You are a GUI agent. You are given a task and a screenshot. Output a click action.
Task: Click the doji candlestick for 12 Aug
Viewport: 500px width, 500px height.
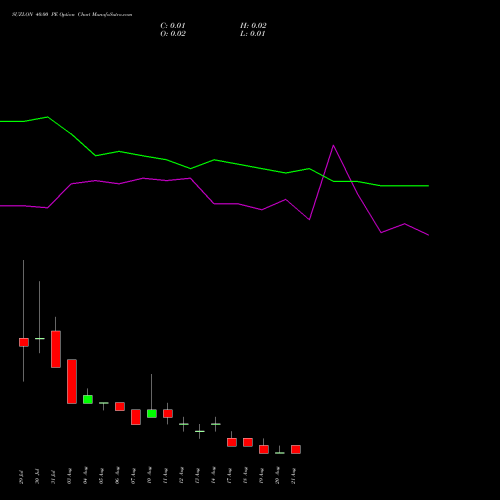click(184, 424)
